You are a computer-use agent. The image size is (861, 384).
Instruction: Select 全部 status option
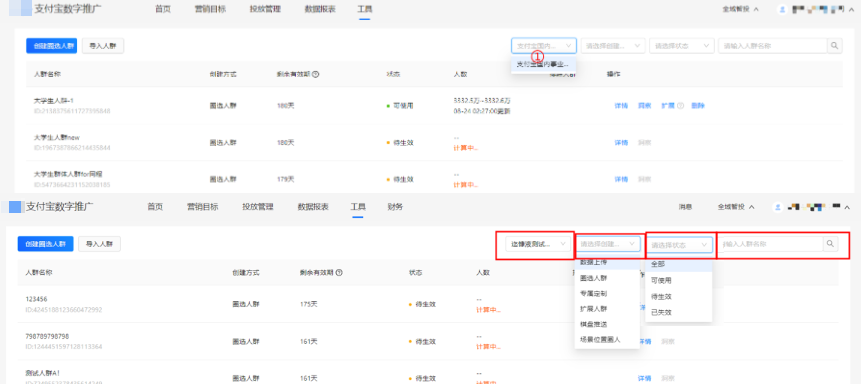pyautogui.click(x=679, y=264)
